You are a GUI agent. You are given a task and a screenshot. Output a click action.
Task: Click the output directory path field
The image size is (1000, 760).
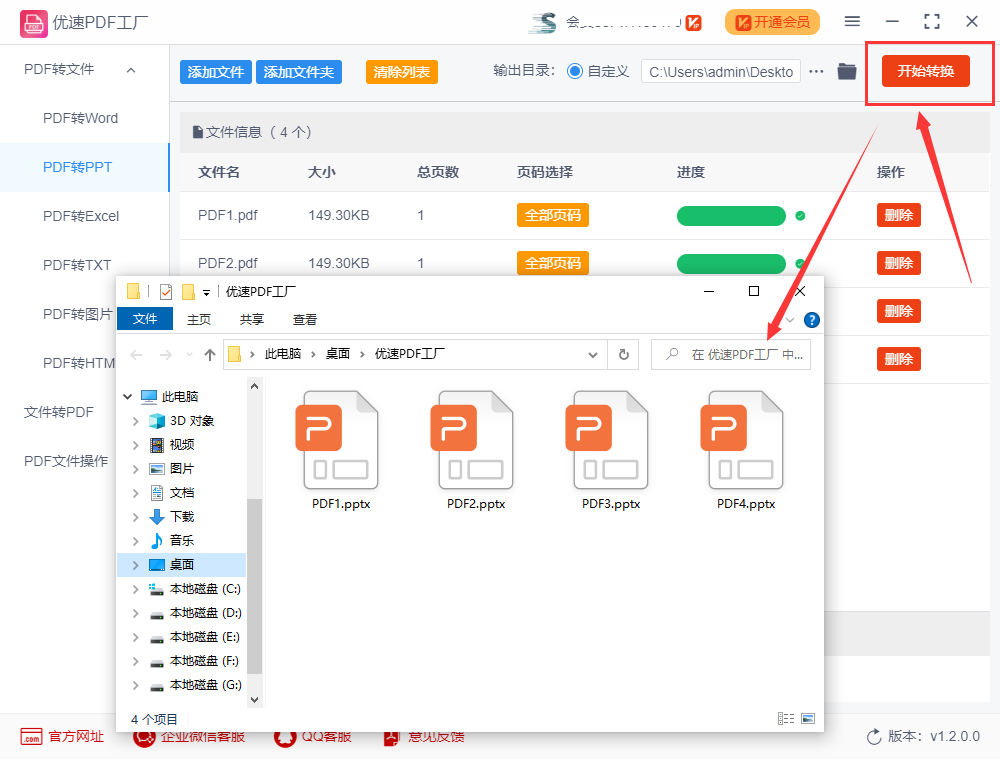(721, 71)
